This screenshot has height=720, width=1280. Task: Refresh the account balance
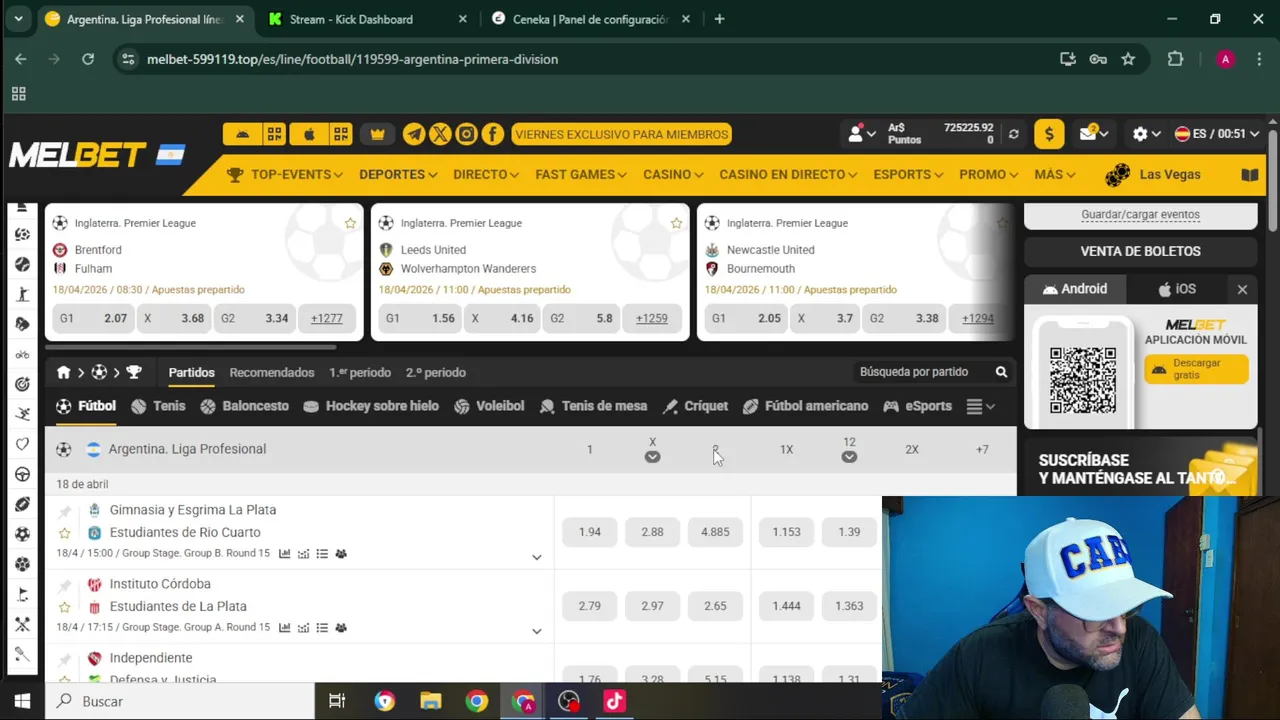[x=1013, y=134]
